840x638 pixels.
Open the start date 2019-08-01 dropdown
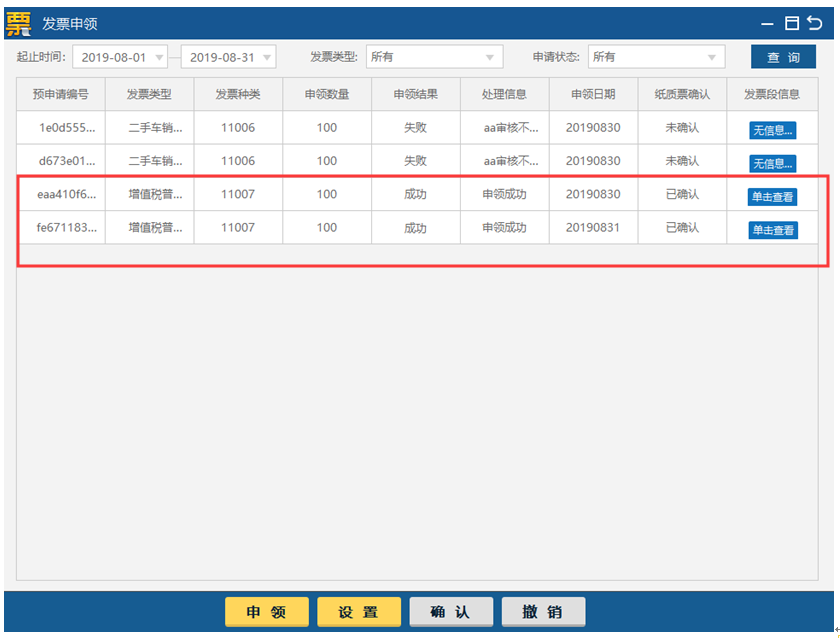click(159, 57)
